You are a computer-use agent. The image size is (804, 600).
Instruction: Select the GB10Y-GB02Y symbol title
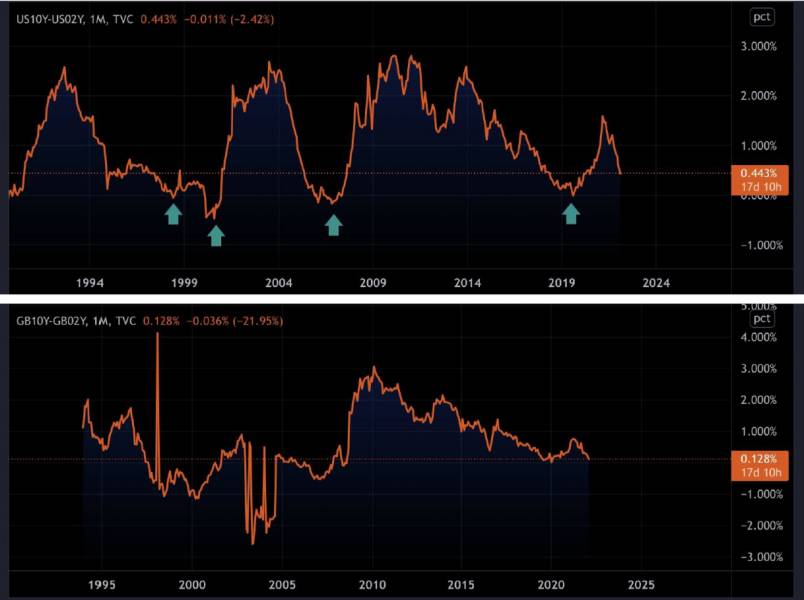coord(50,321)
